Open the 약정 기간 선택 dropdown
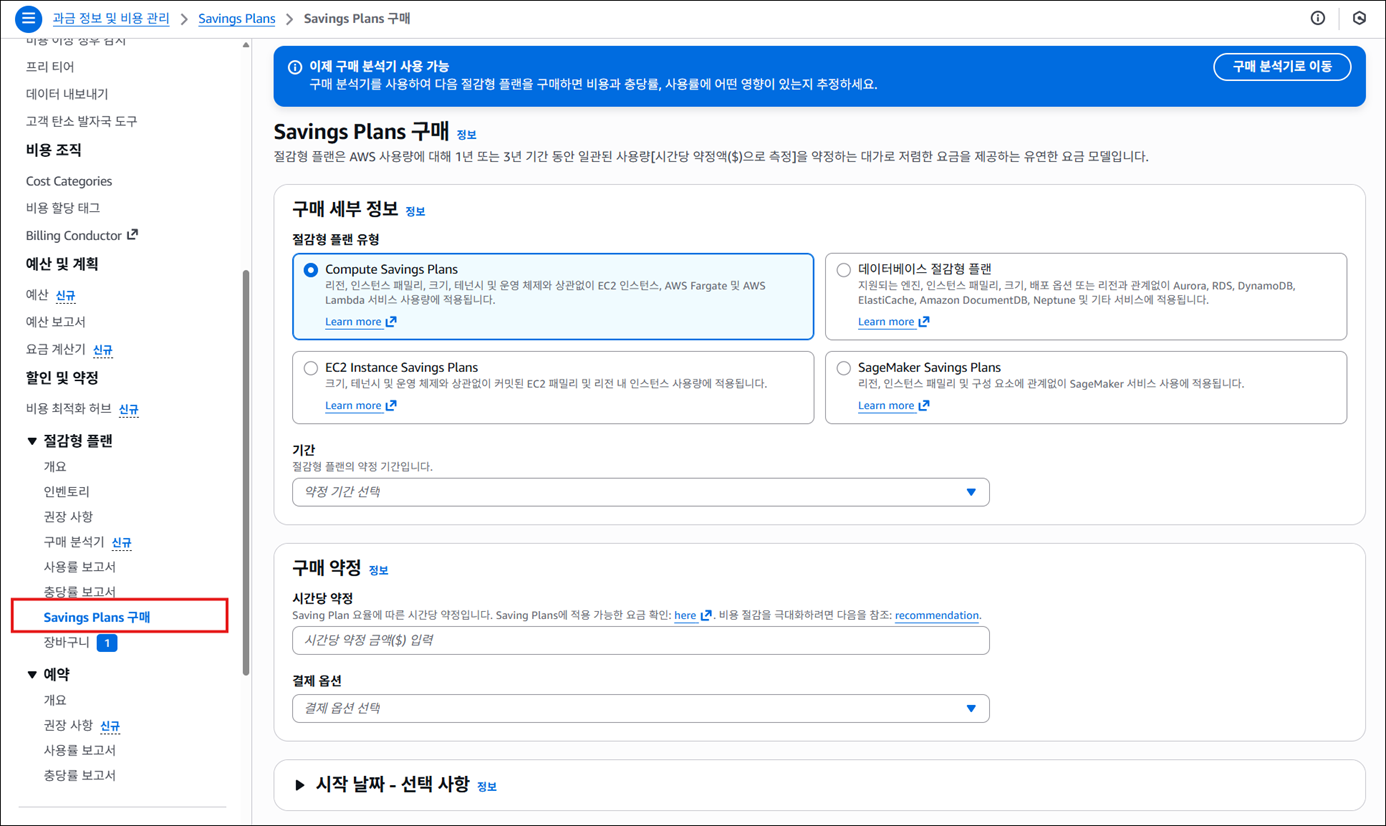Screen dimensions: 1386x826 (640, 492)
